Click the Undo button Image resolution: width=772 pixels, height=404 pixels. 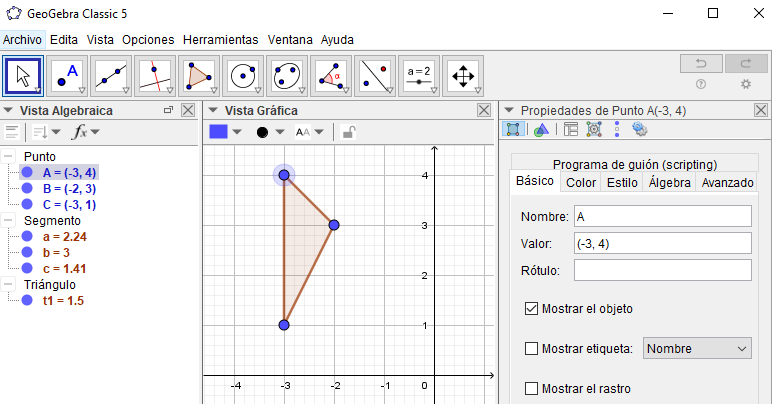pos(700,63)
